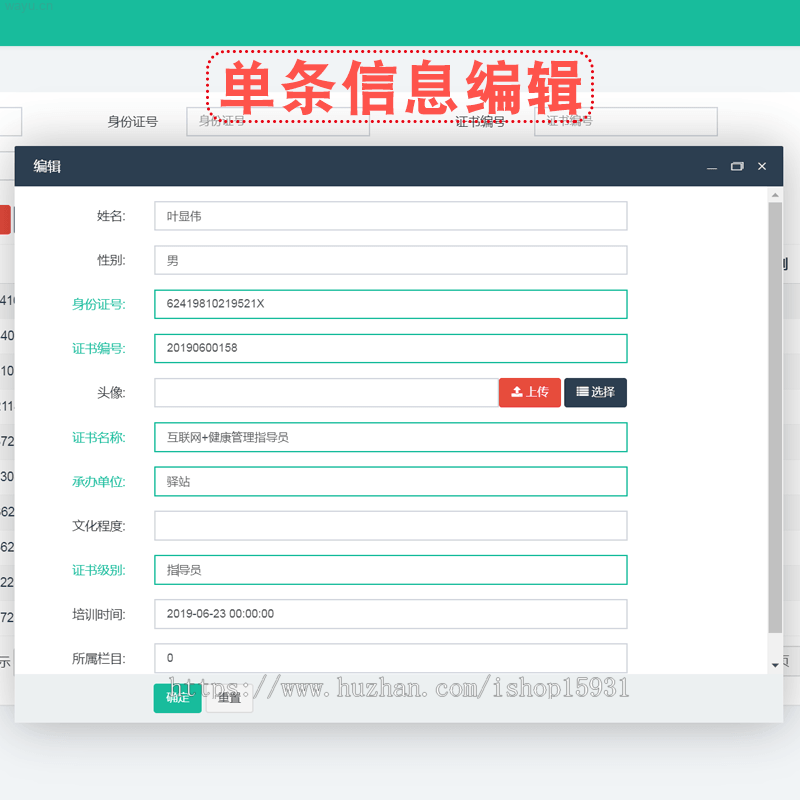The image size is (800, 800).
Task: Focus the 性别 gender input field
Action: 391,260
